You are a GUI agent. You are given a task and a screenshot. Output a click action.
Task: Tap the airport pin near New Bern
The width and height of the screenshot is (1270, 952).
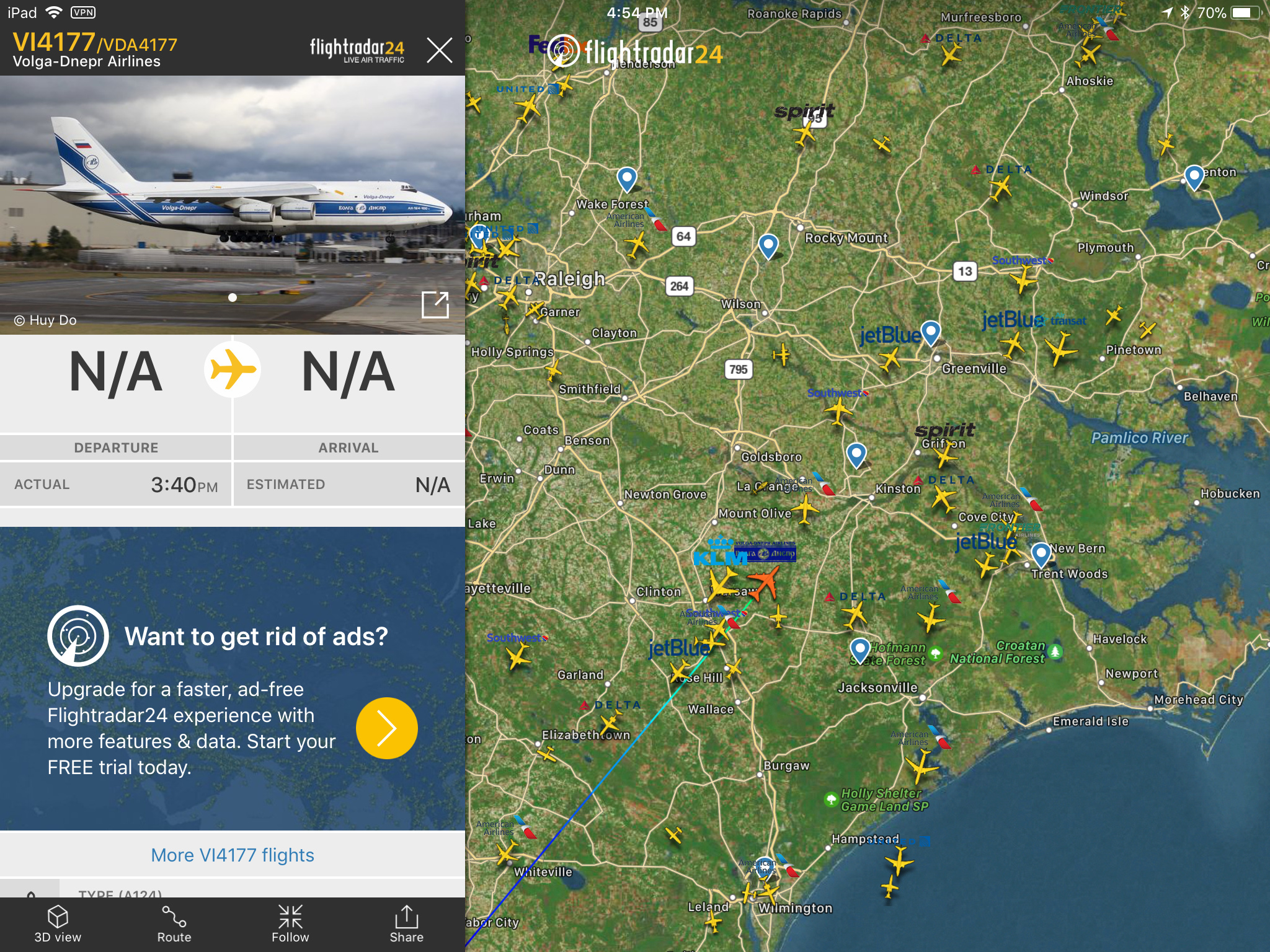1041,555
